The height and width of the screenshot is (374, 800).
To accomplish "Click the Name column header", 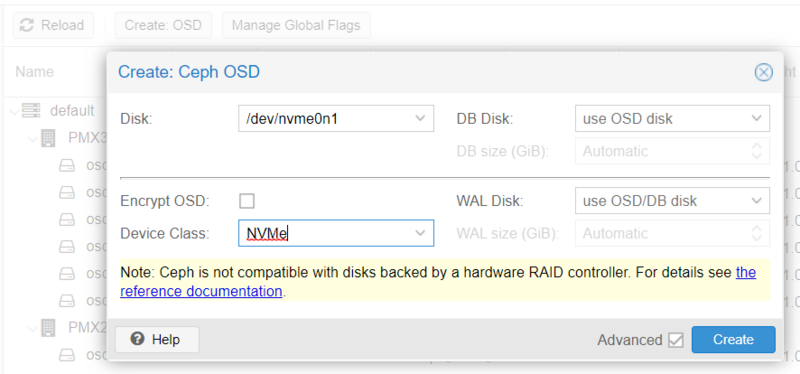I will click(34, 71).
